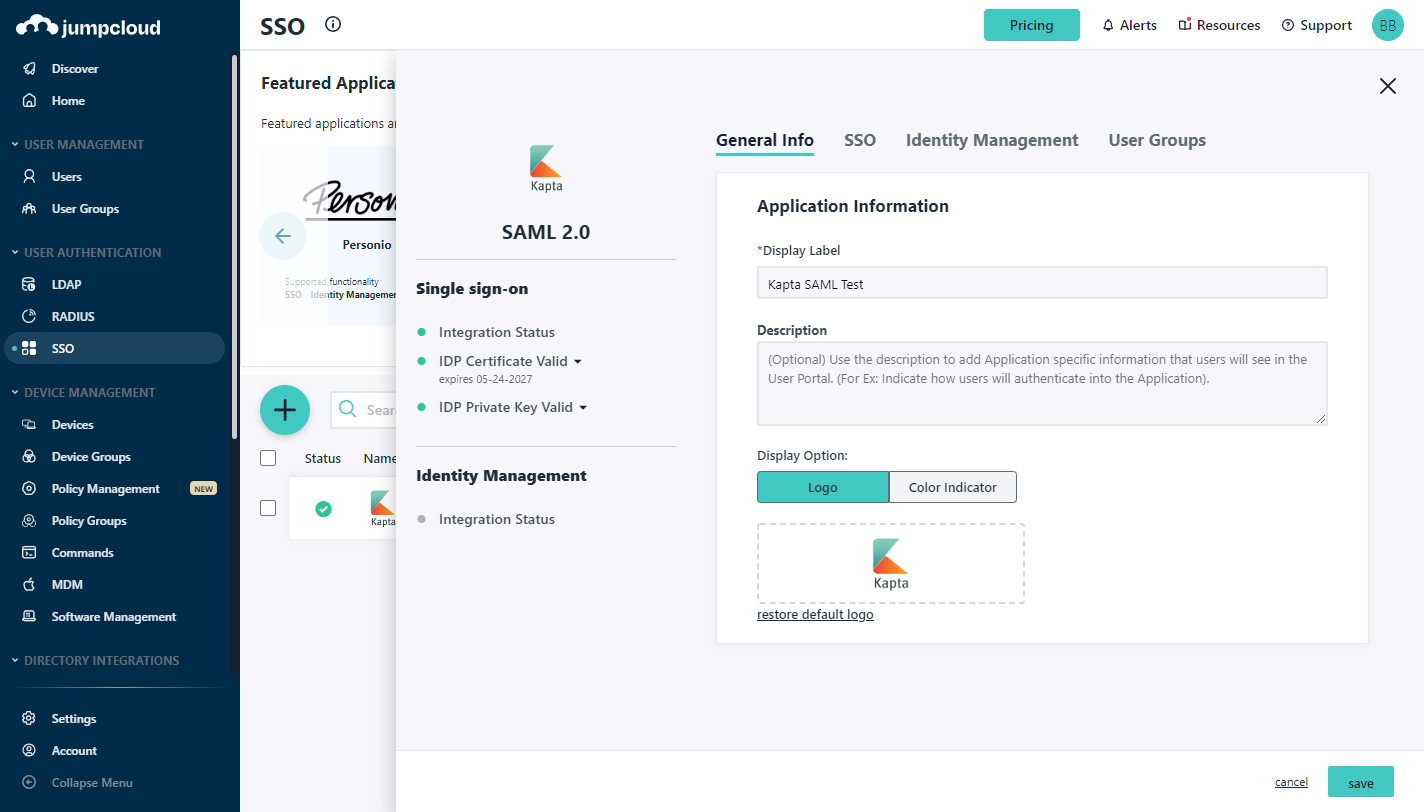Image resolution: width=1424 pixels, height=812 pixels.
Task: Expand the IDP Private Key Valid dropdown
Action: pyautogui.click(x=583, y=407)
